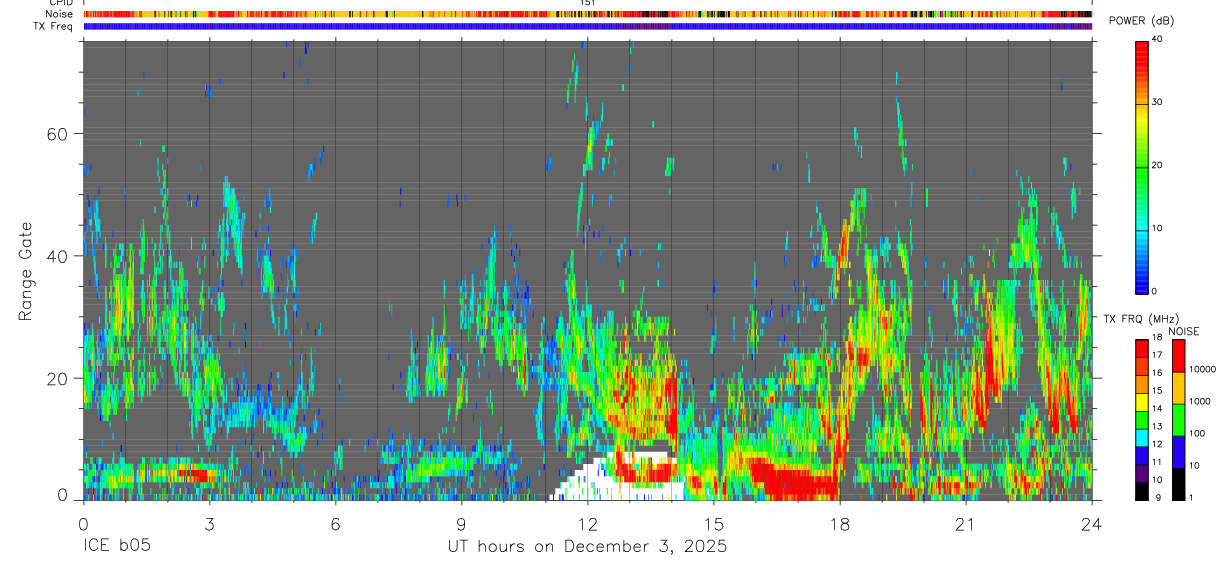Screen dimensions: 1228x567
Task: Click the '24' hour tick on the time axis
Action: pos(1092,524)
